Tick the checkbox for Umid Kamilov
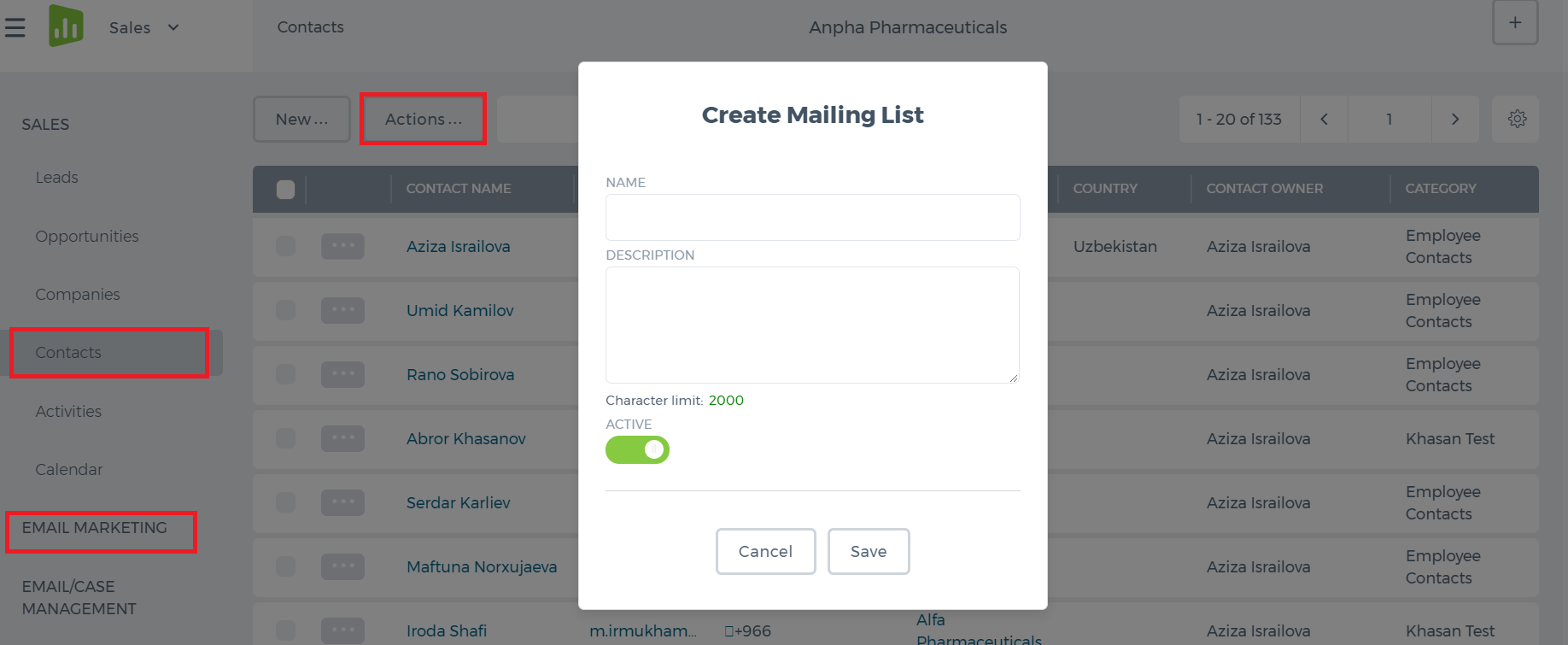 (x=285, y=310)
